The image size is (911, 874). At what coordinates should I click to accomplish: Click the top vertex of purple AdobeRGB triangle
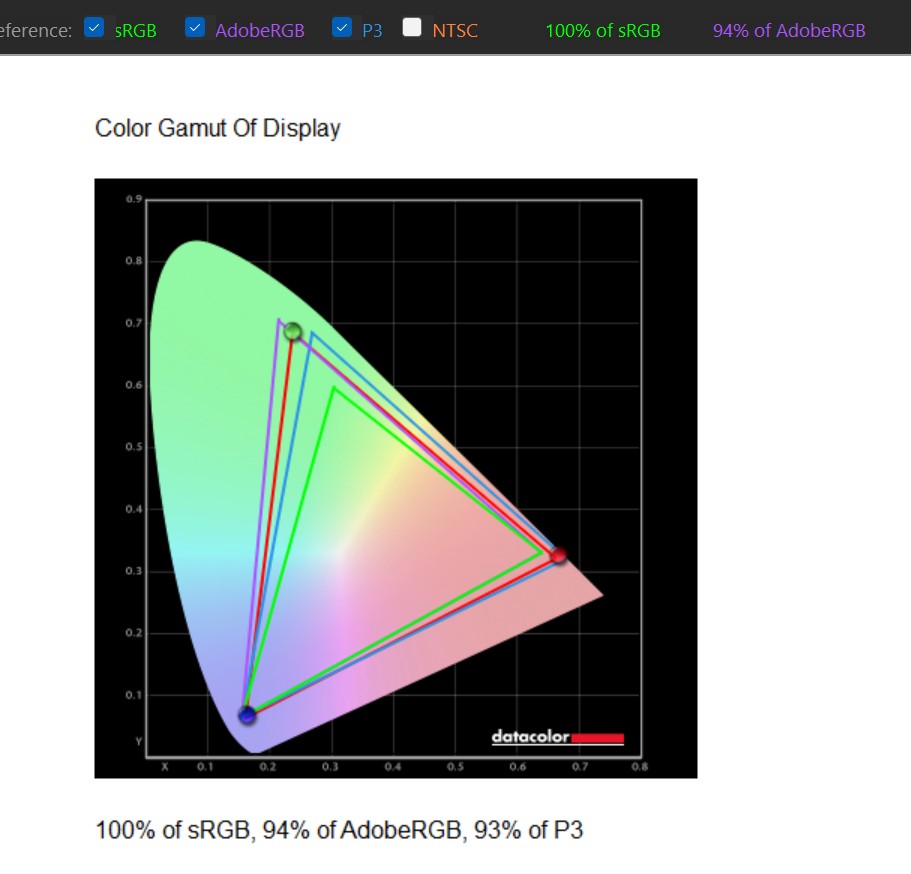(279, 319)
